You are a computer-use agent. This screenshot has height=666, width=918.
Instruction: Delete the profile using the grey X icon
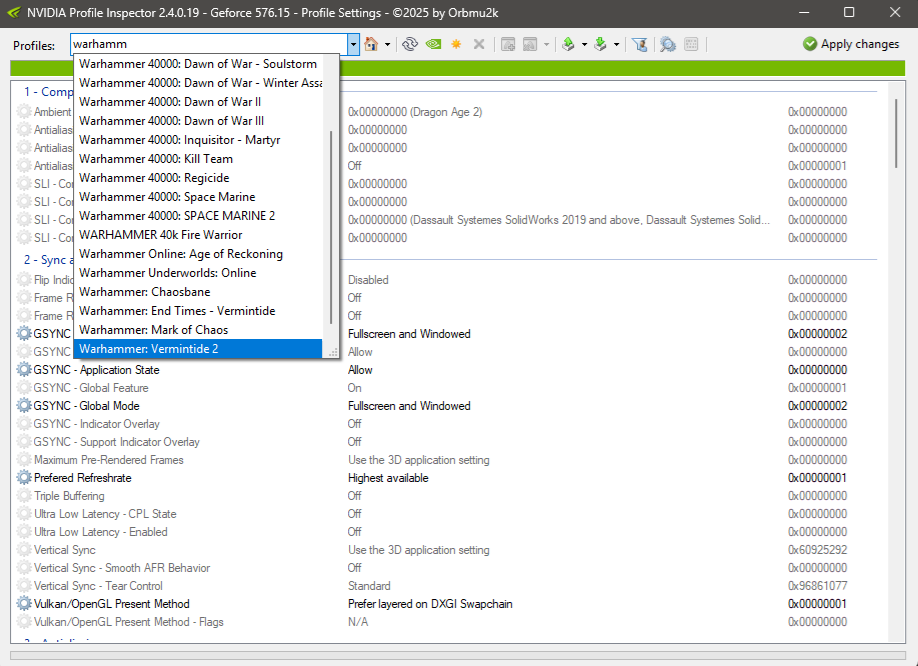pos(479,44)
